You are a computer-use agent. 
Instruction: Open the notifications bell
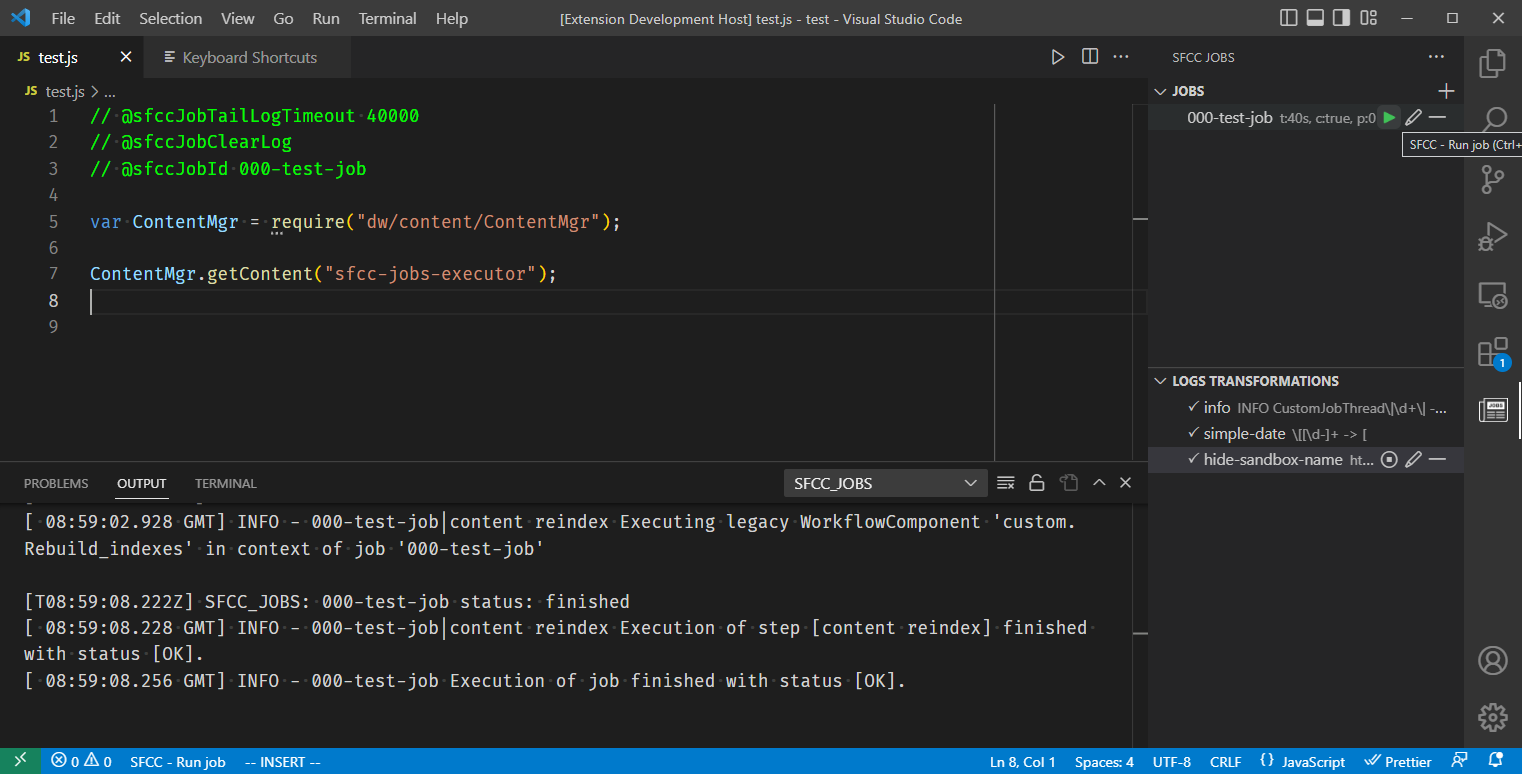(x=1496, y=762)
